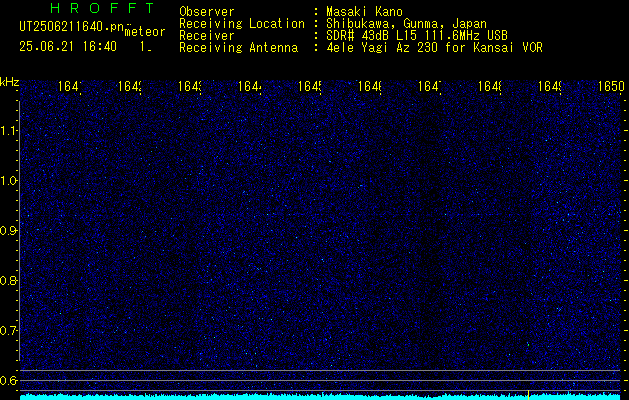Image resolution: width=629 pixels, height=400 pixels.
Task: Click the yellow marker on bottom power strip
Action: [x=529, y=395]
